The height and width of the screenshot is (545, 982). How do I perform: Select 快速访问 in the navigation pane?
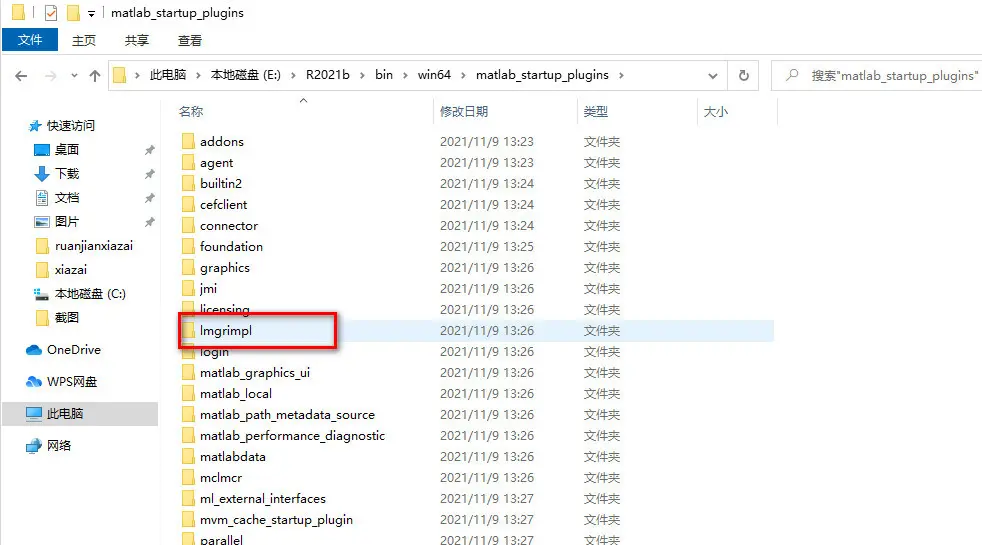[x=71, y=125]
